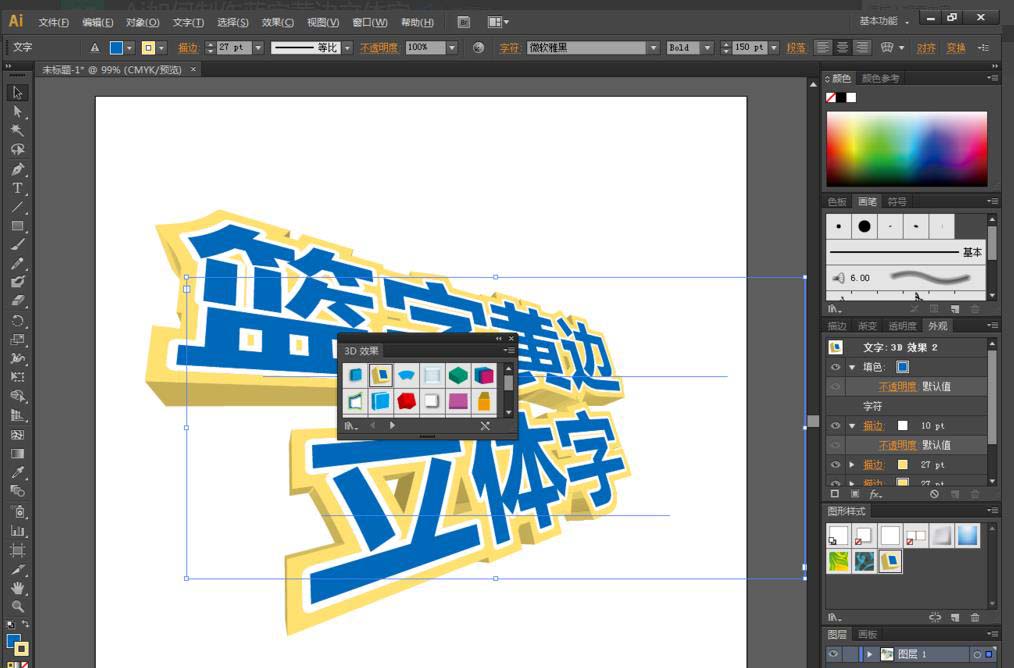Image resolution: width=1014 pixels, height=668 pixels.
Task: Click the fx add effect icon
Action: pos(875,494)
